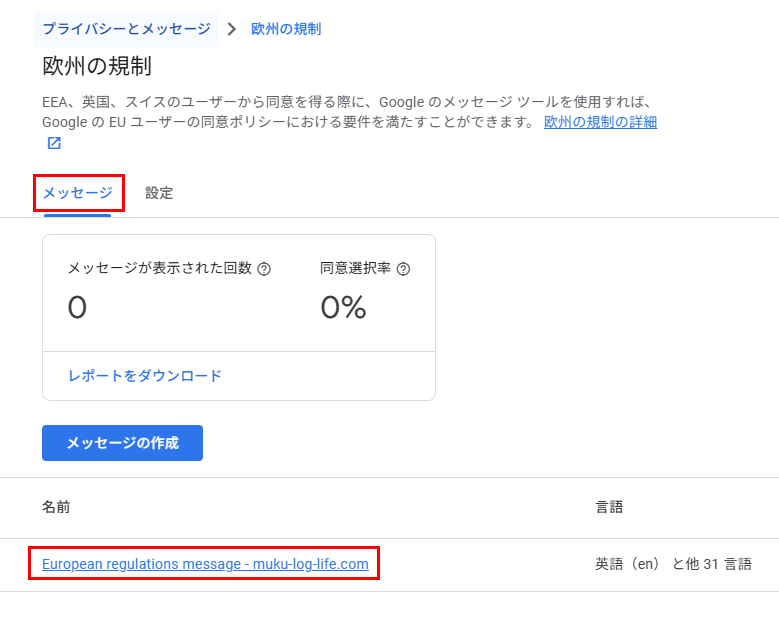Click the breadcrumb chevron separator arrow

pyautogui.click(x=232, y=29)
